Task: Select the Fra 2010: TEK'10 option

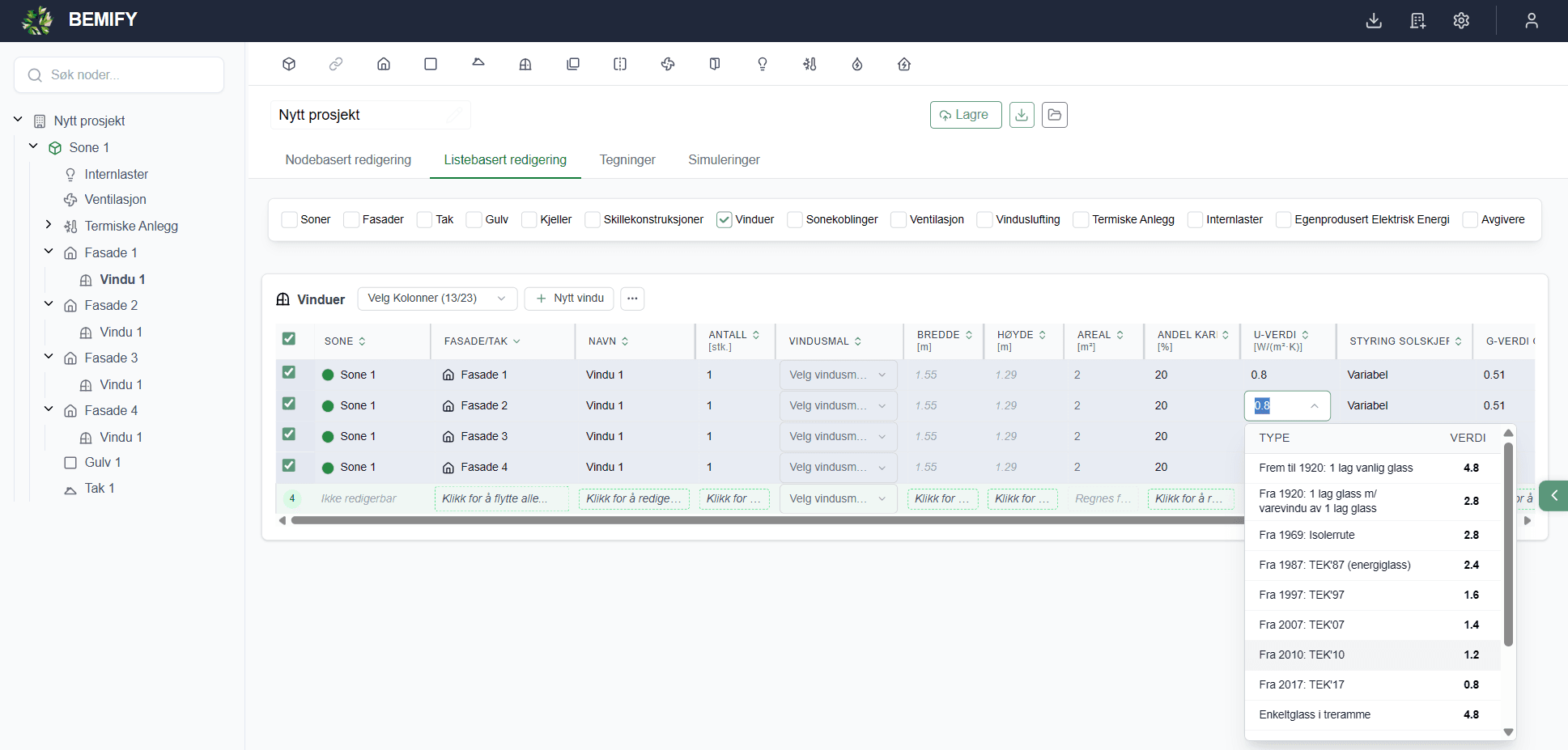Action: tap(1372, 655)
